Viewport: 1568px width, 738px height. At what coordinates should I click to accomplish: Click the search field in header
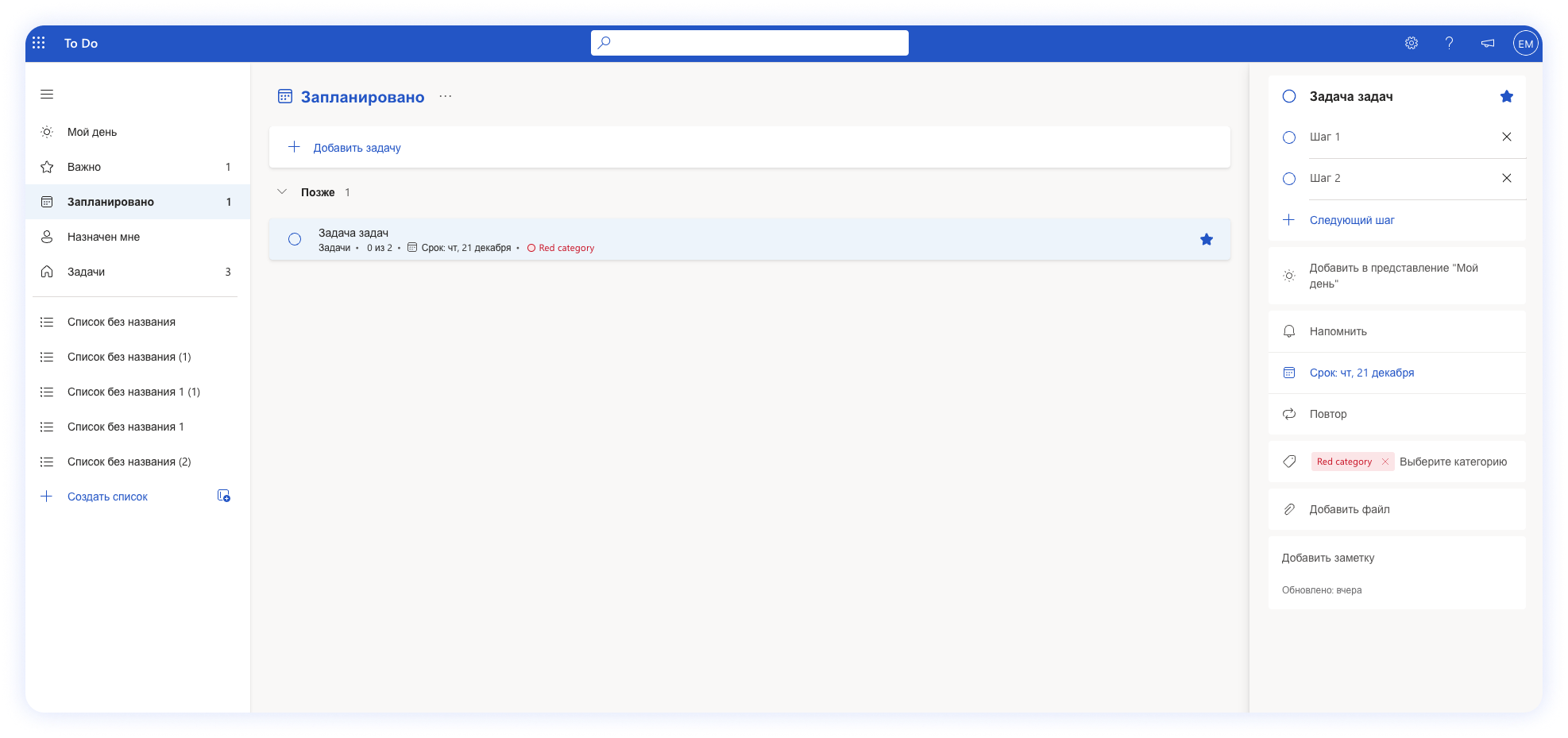coord(749,43)
